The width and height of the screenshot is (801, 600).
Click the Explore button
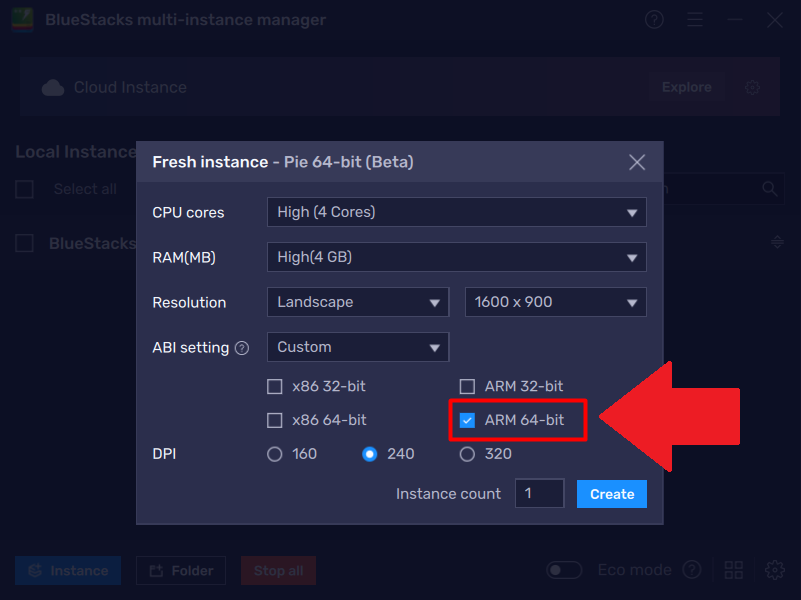(687, 87)
